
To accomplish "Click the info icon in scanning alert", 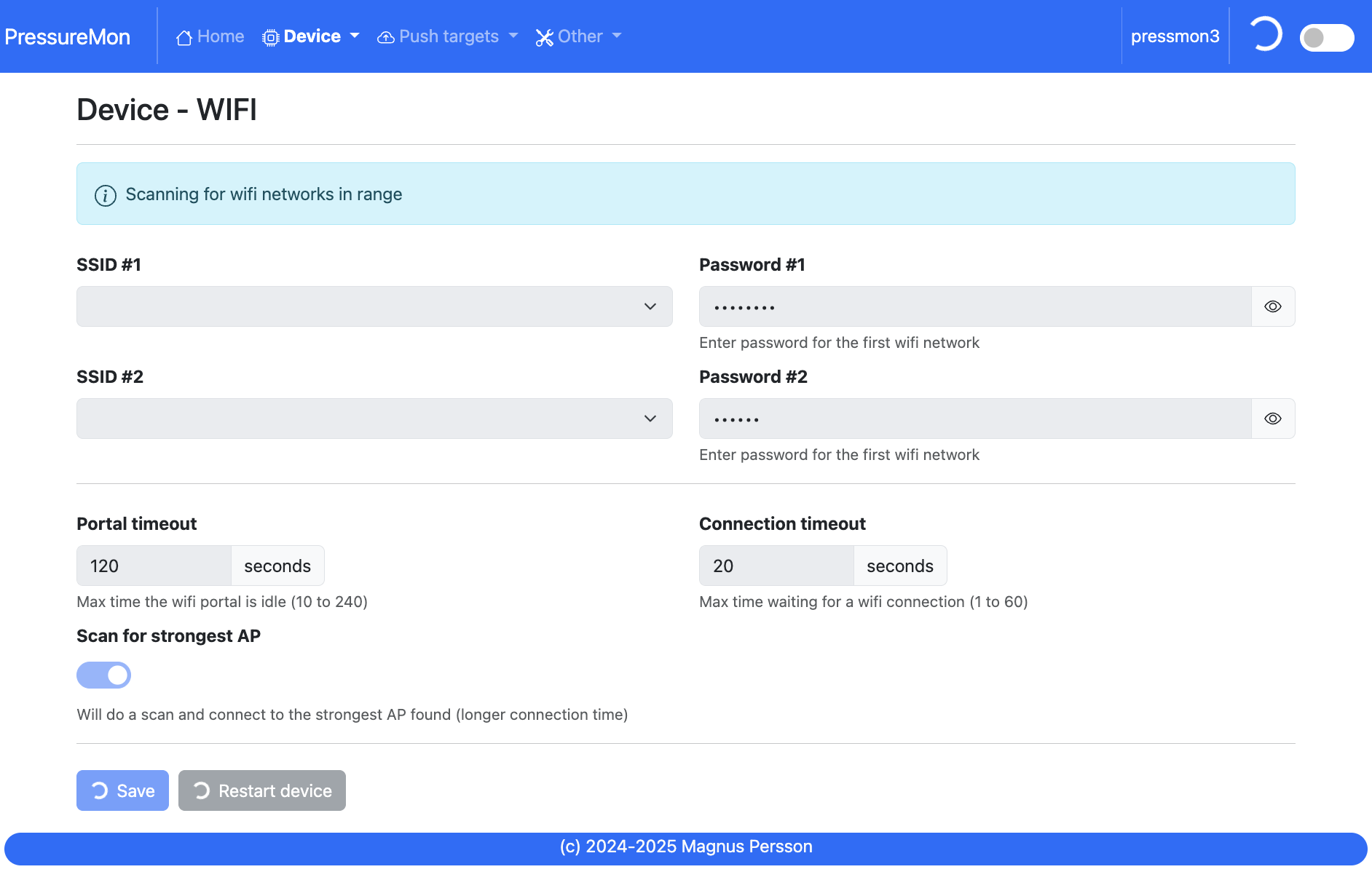I will 106,196.
